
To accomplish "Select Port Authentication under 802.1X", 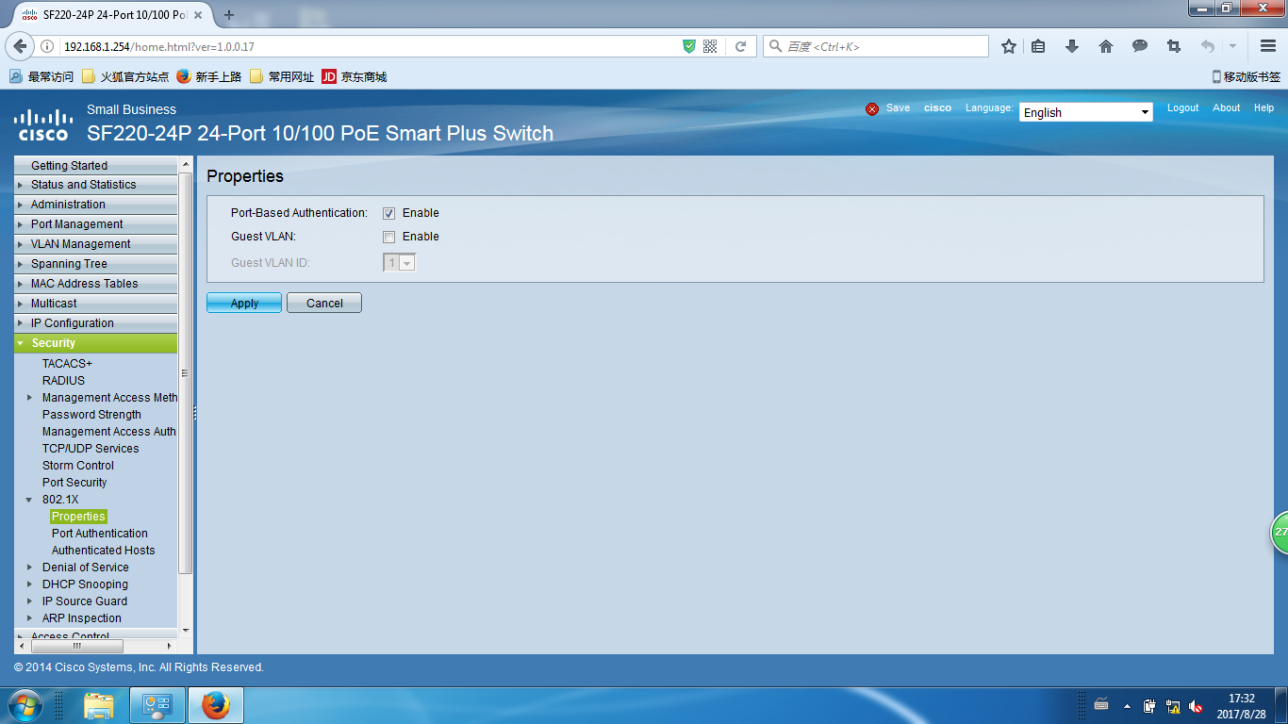I will click(99, 533).
